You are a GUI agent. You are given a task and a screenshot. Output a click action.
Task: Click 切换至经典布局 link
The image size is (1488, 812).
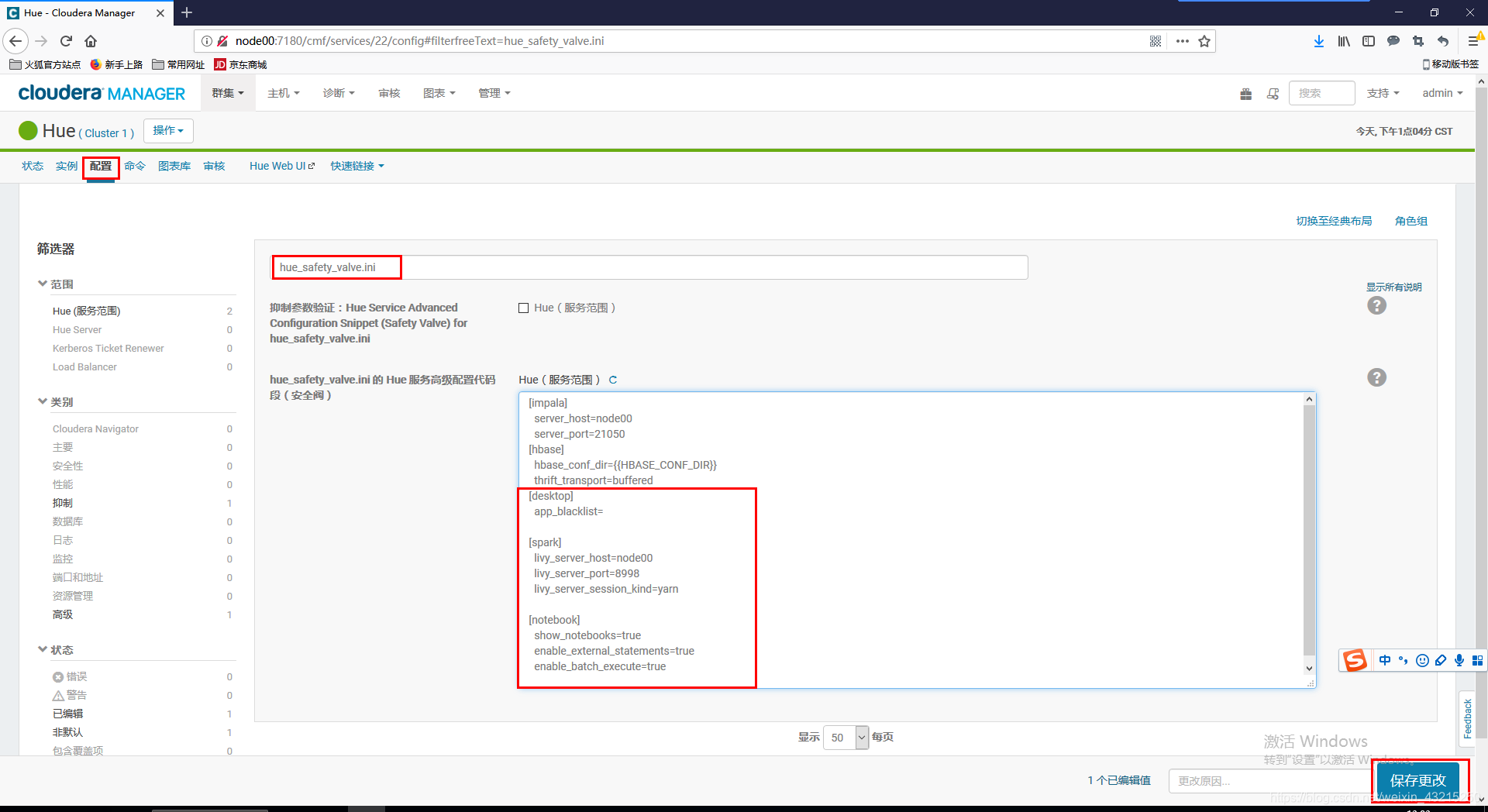[1334, 221]
